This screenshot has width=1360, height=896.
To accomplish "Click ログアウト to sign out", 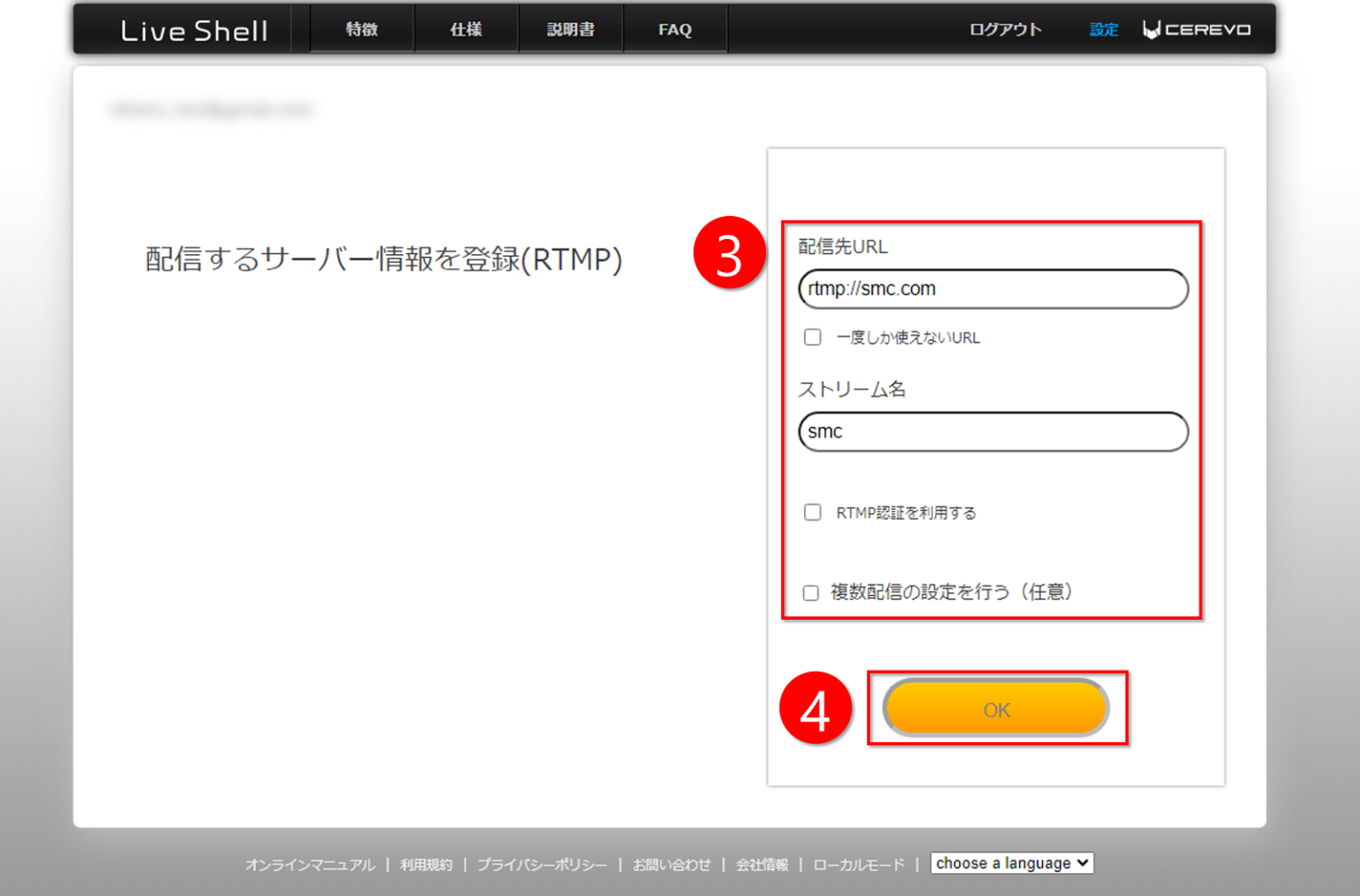I will point(1005,29).
